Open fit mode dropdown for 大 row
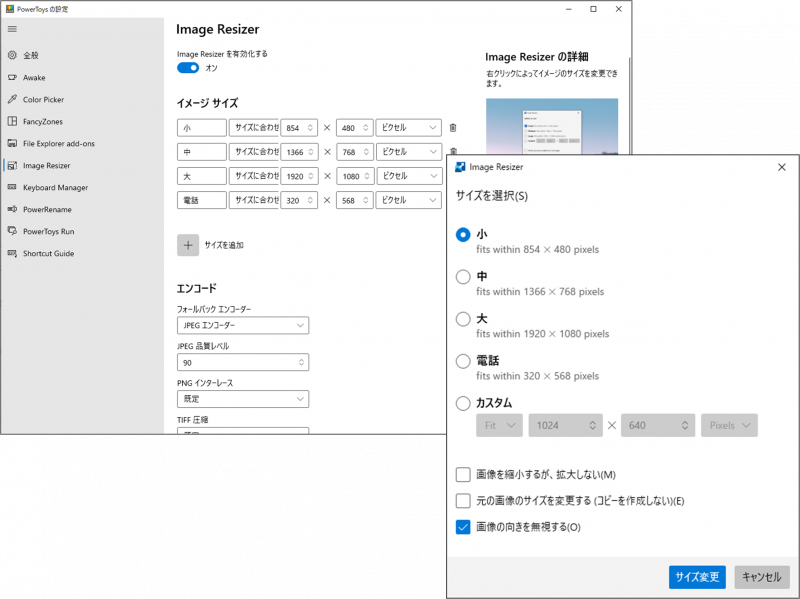The image size is (800, 599). (x=254, y=176)
